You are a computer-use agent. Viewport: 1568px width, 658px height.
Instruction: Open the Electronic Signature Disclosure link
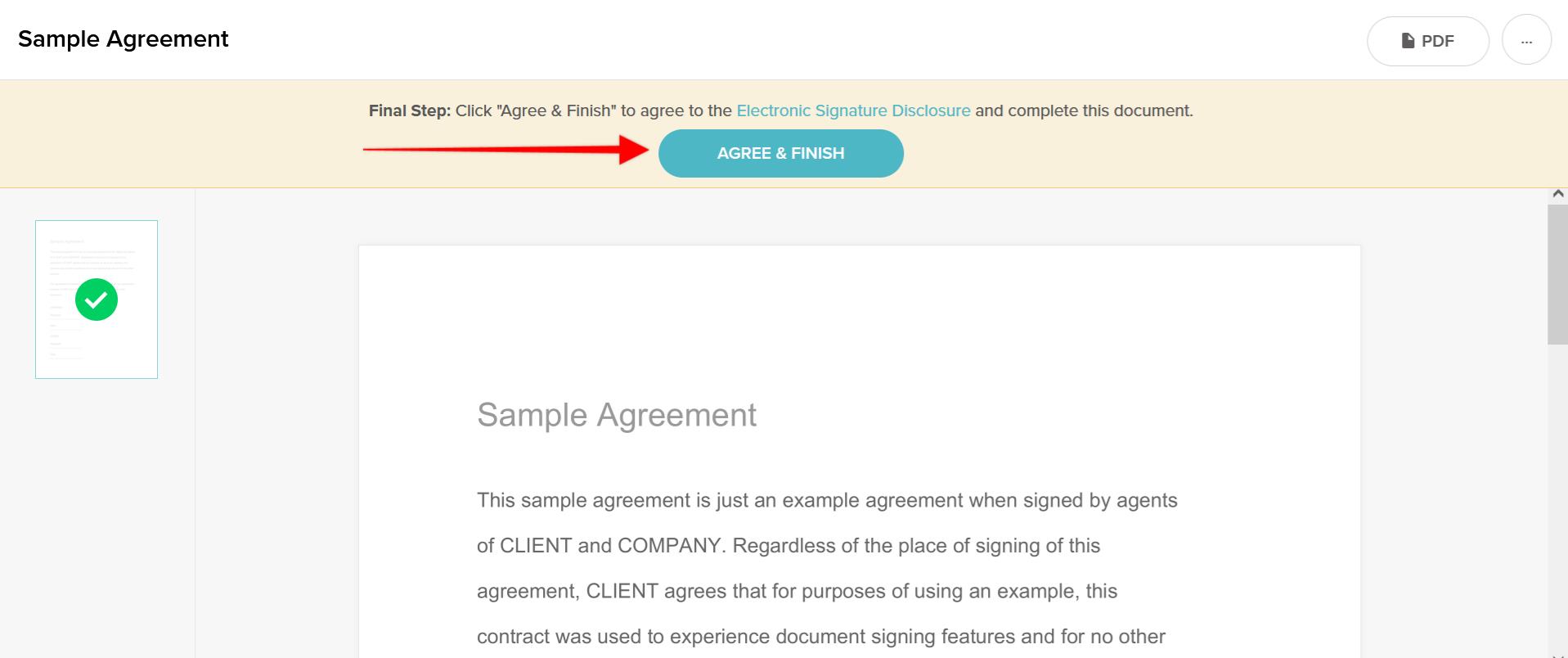pos(853,110)
